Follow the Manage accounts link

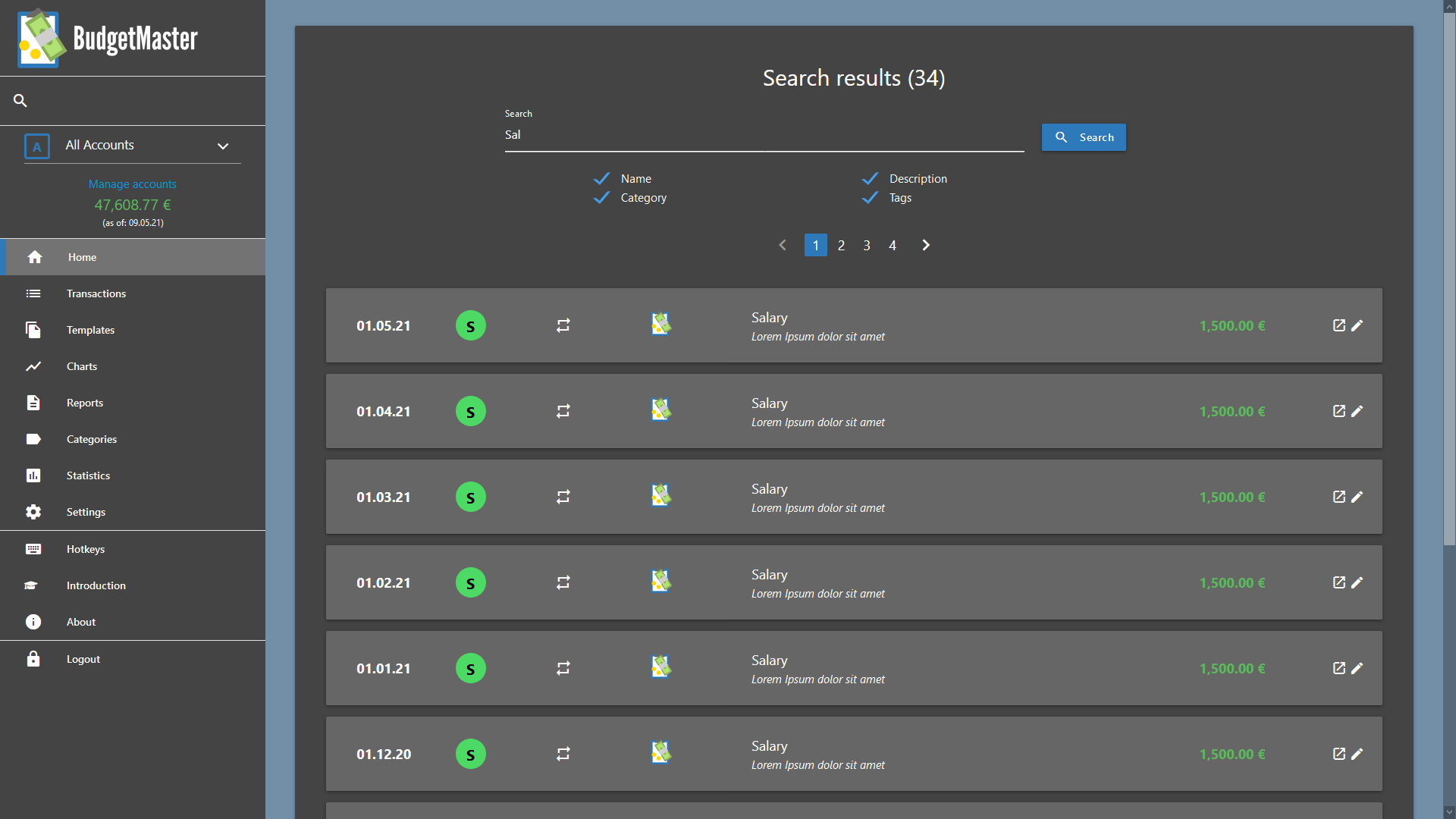(132, 184)
